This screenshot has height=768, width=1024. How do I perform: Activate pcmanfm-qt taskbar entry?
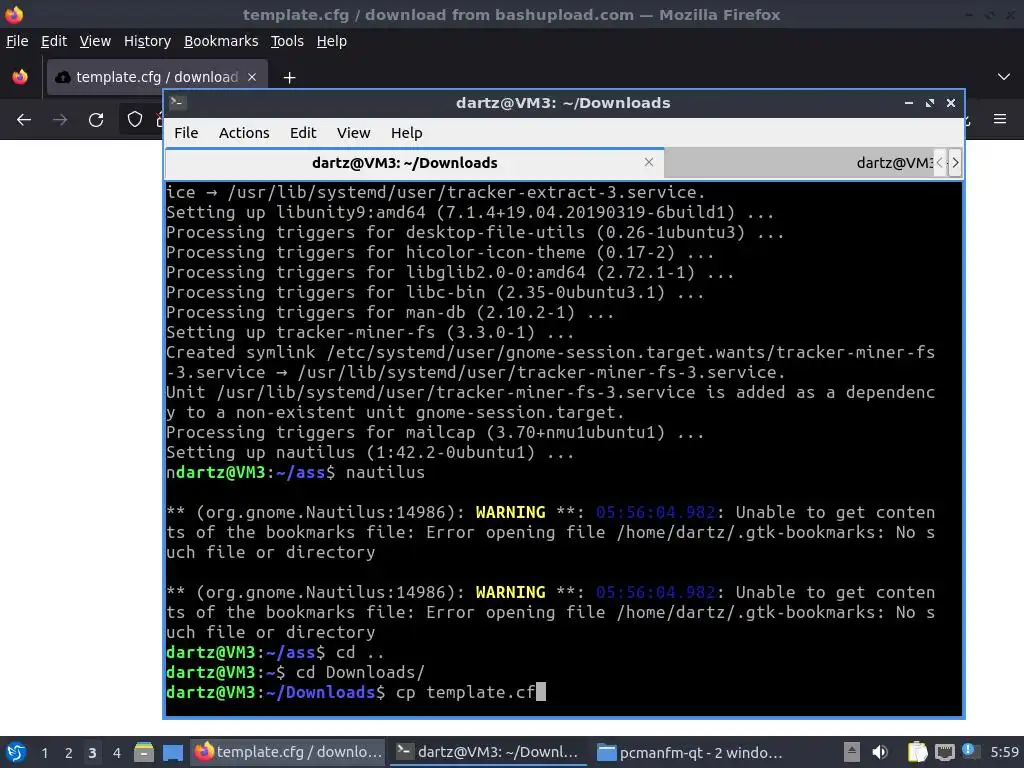click(690, 752)
